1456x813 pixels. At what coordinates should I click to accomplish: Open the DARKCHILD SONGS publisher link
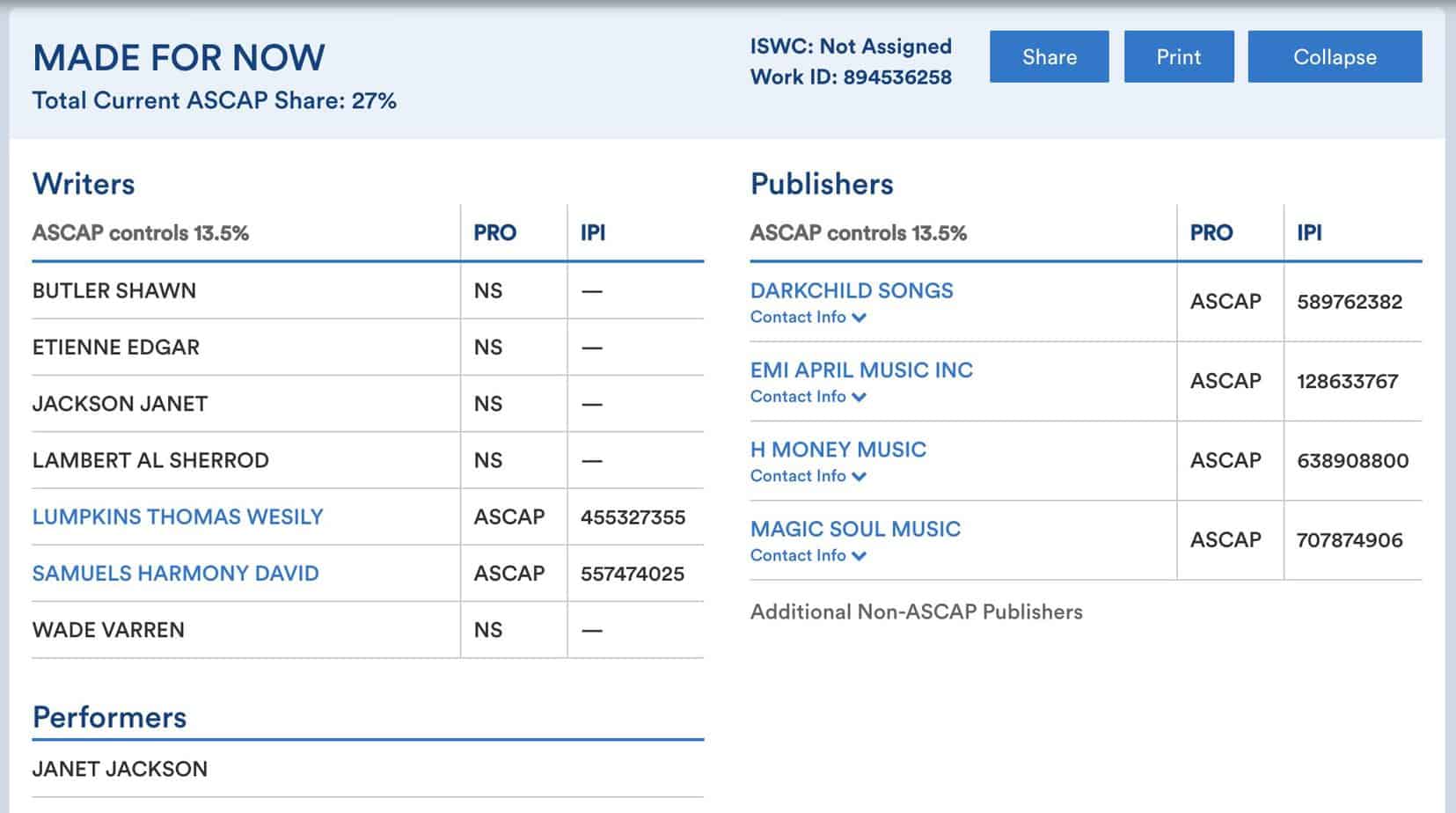point(851,290)
